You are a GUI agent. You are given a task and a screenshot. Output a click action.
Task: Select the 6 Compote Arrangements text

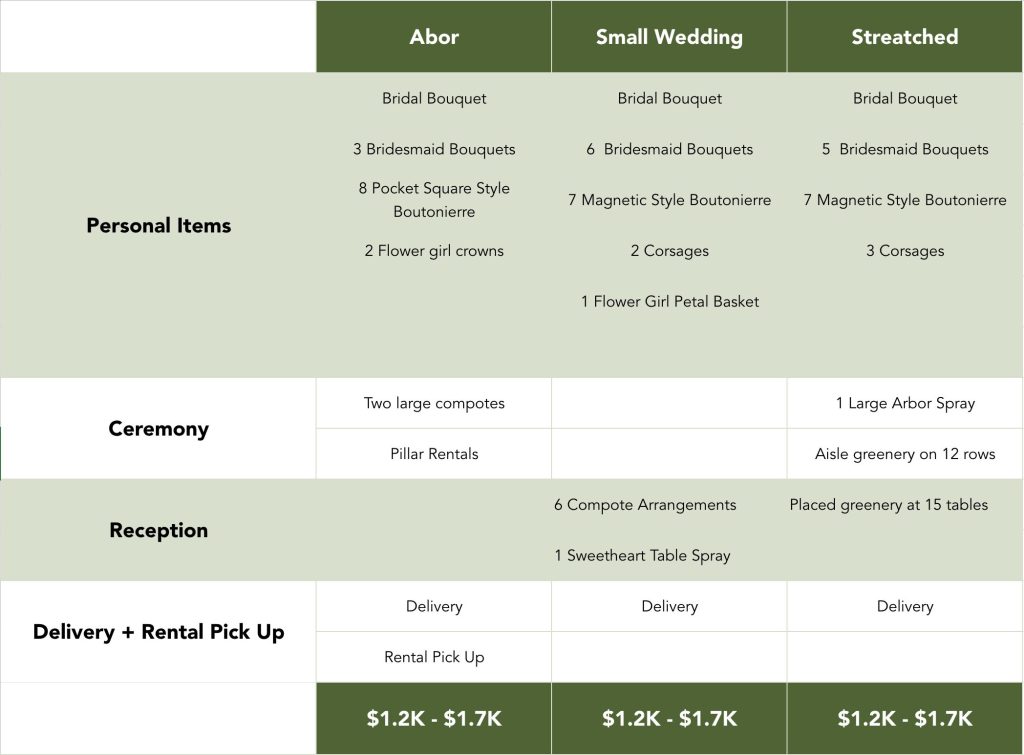pos(645,505)
